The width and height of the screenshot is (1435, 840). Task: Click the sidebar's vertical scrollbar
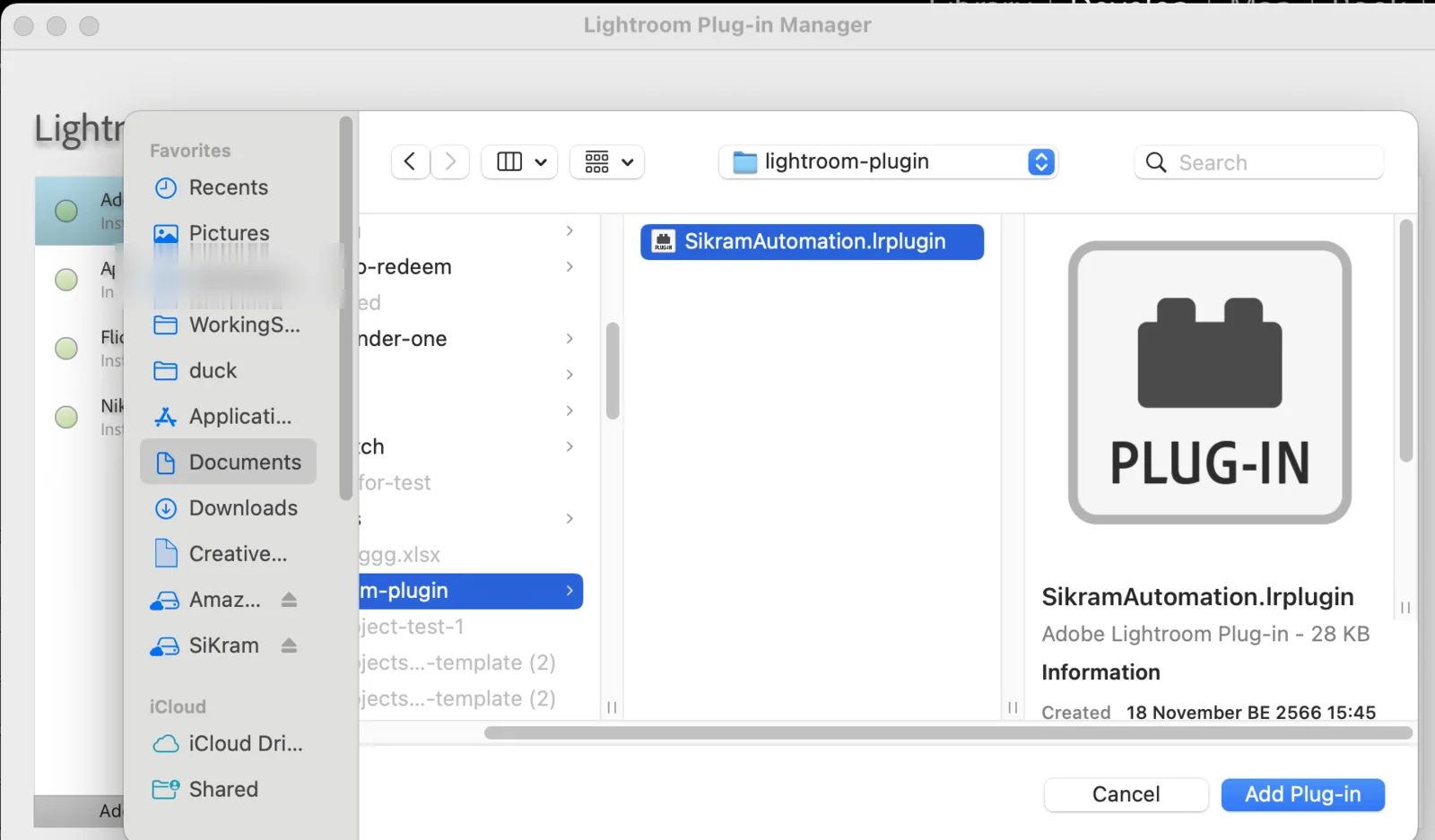pos(346,307)
